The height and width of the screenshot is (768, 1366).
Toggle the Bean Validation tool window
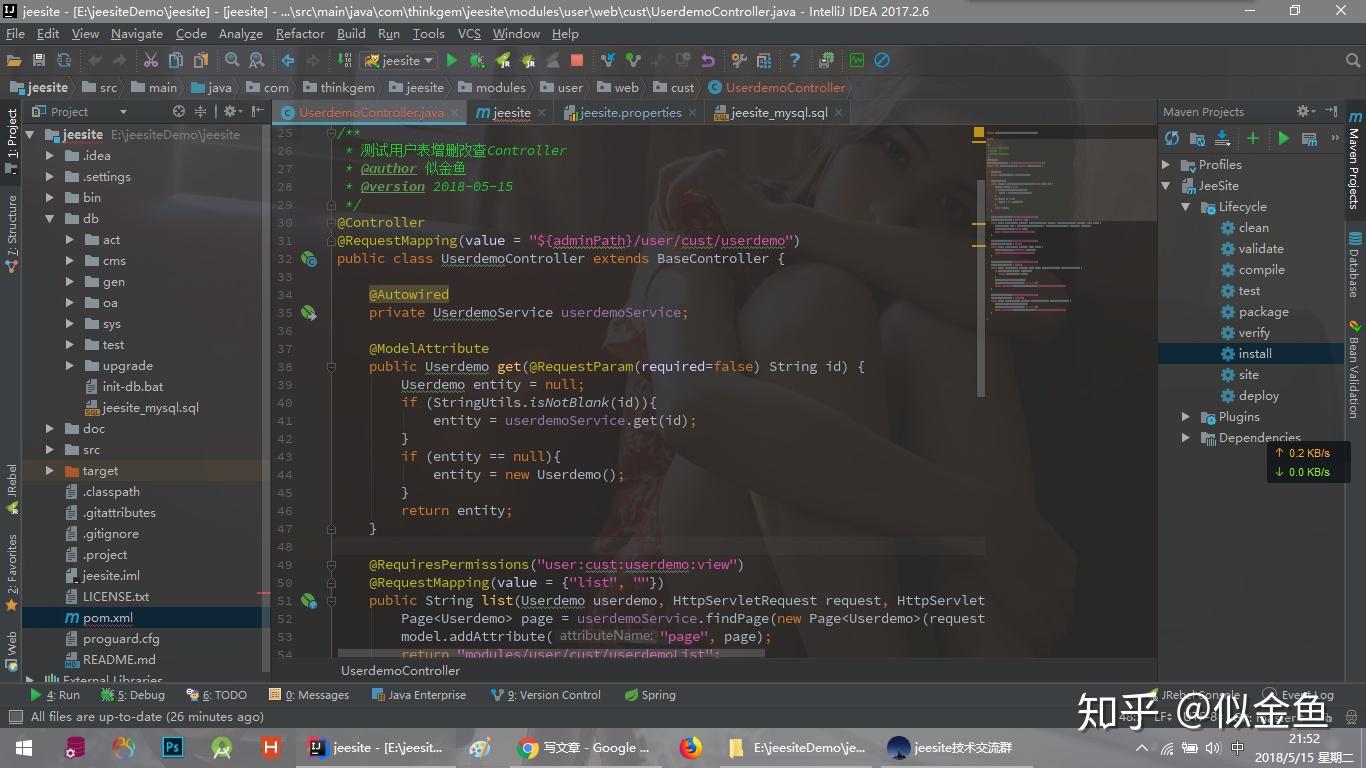pyautogui.click(x=1354, y=368)
